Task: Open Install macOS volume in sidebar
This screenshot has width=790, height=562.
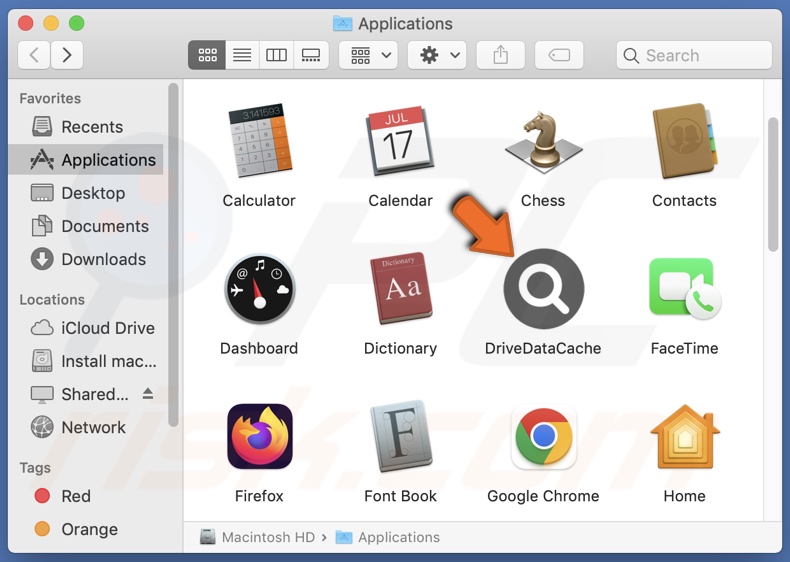Action: tap(86, 361)
